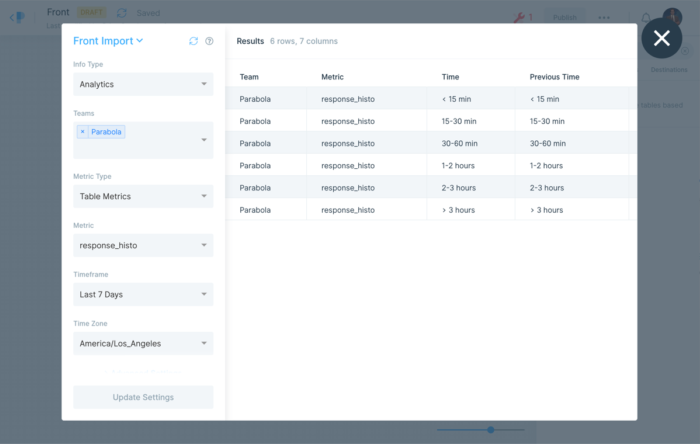Close the Front Import dialog with X
This screenshot has width=700, height=444.
click(x=662, y=38)
